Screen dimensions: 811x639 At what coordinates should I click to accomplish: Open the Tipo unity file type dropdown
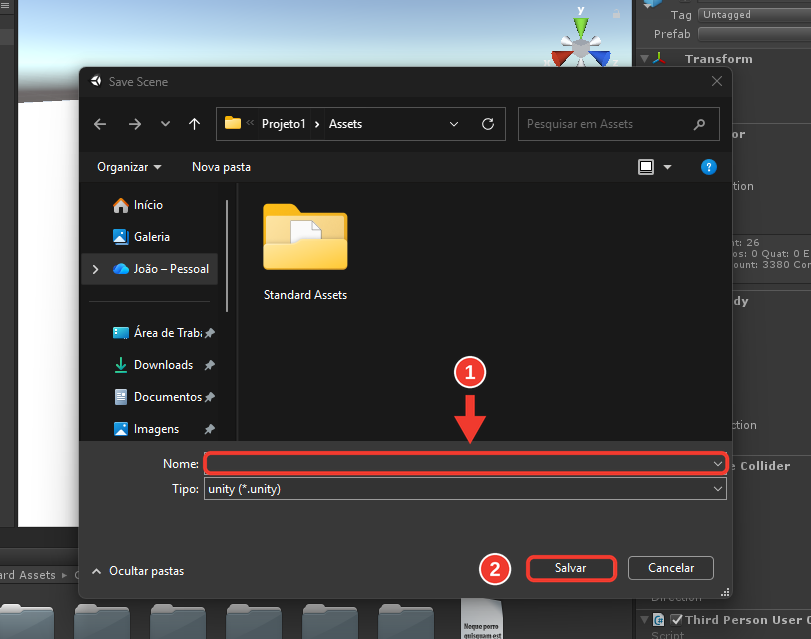465,489
